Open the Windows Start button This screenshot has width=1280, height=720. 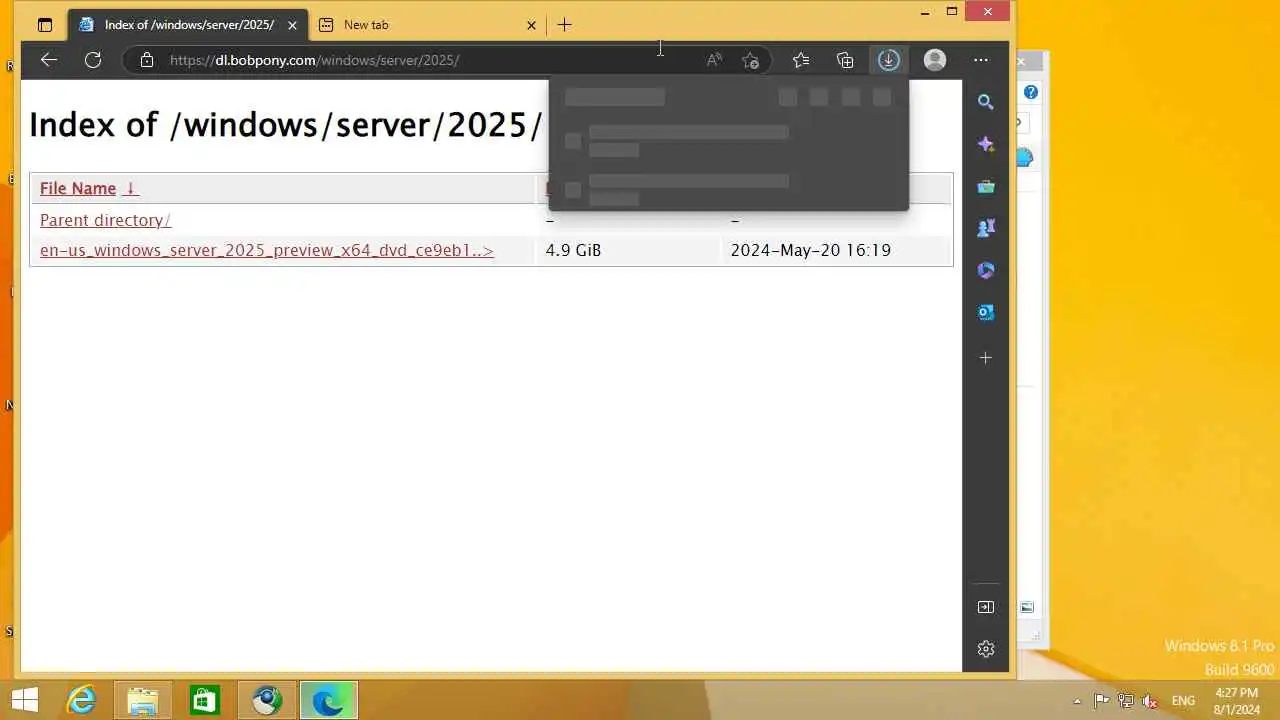(25, 700)
